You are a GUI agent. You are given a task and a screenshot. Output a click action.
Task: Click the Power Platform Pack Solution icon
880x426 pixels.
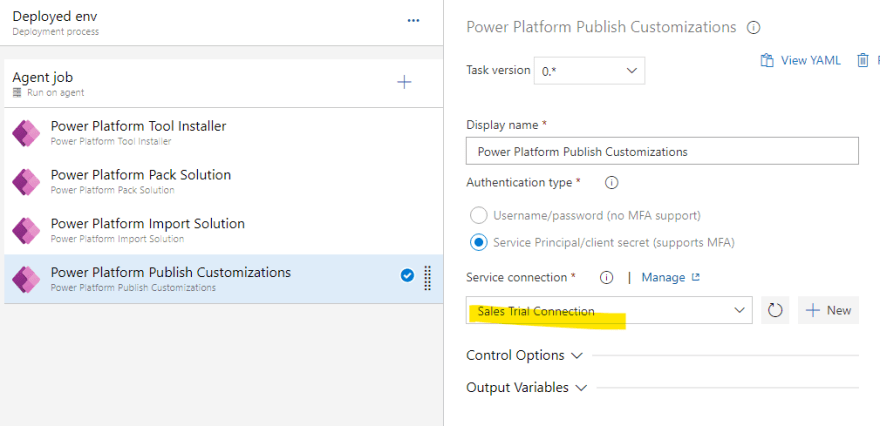point(26,182)
